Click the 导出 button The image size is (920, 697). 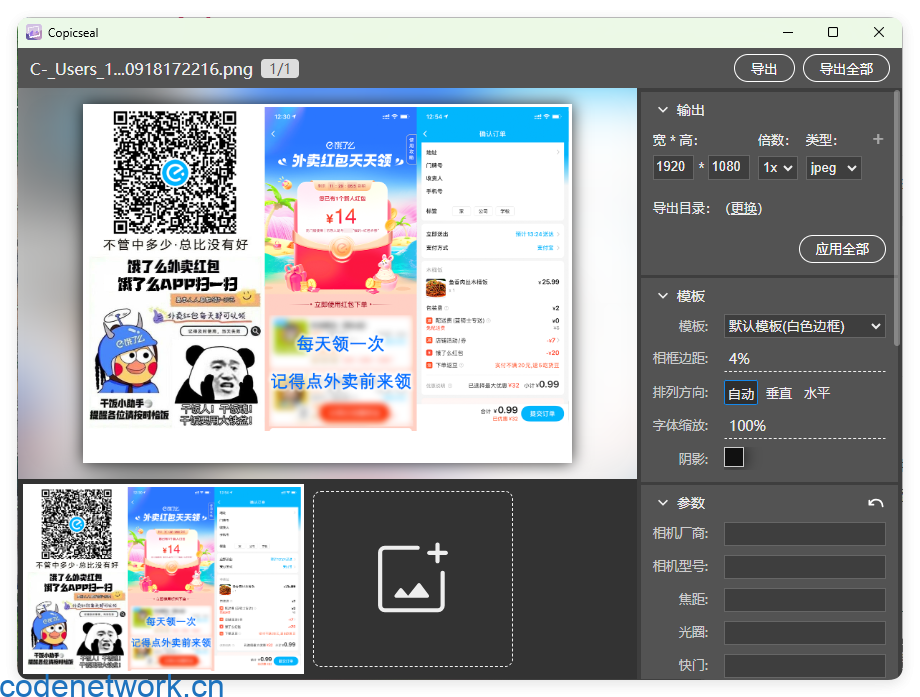764,69
